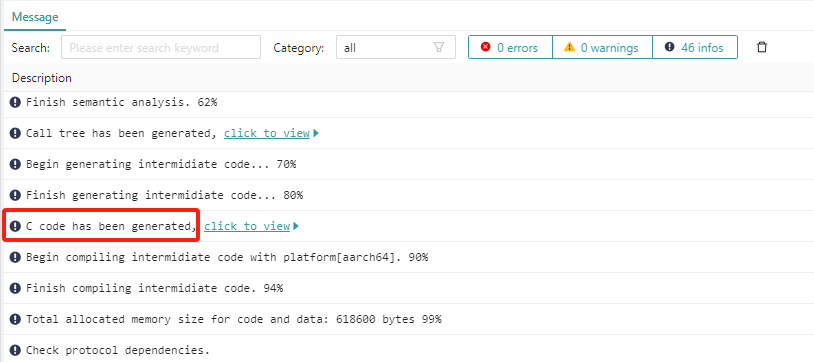Open the Category dropdown showing all

point(396,47)
